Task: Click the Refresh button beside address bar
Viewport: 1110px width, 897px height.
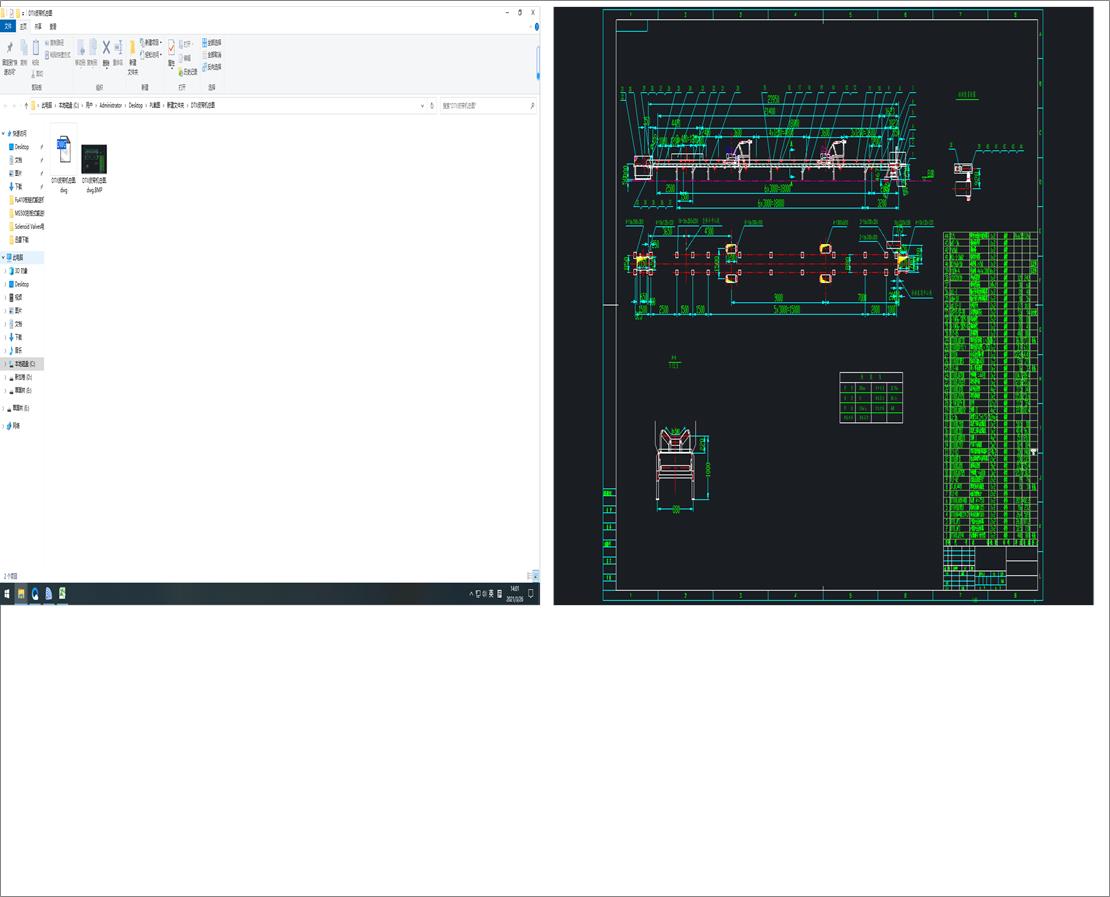Action: click(x=432, y=105)
